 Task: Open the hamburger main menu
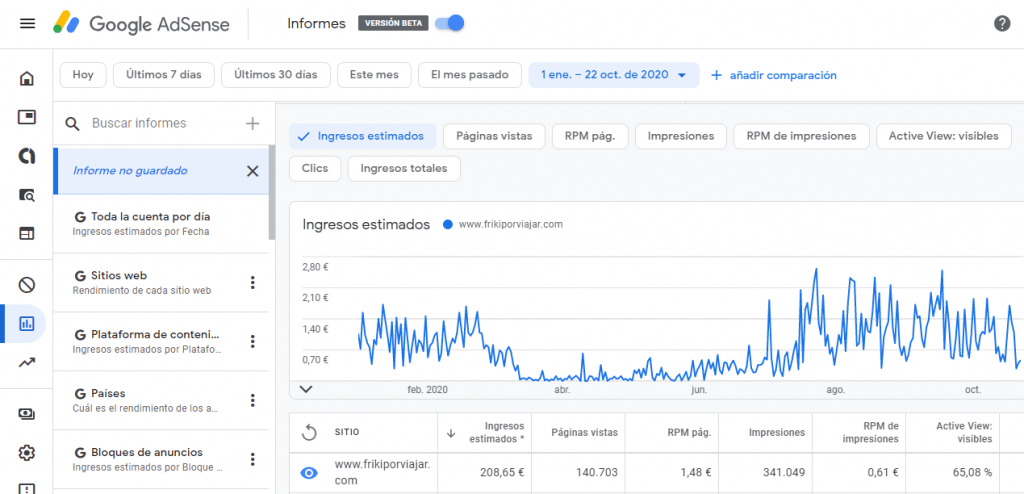pyautogui.click(x=27, y=24)
